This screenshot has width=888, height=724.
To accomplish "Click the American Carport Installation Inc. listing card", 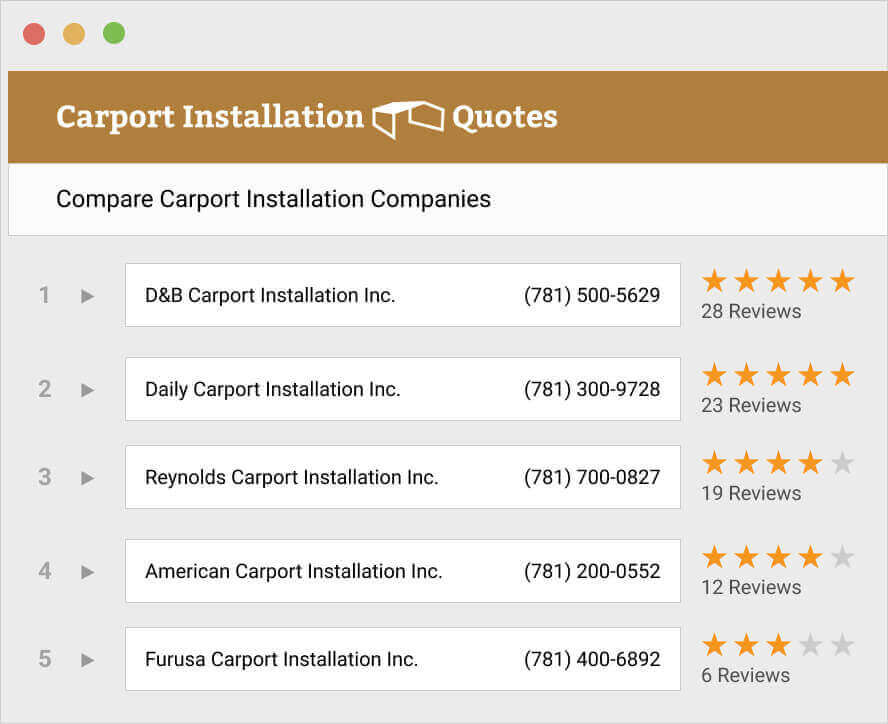I will pyautogui.click(x=402, y=571).
